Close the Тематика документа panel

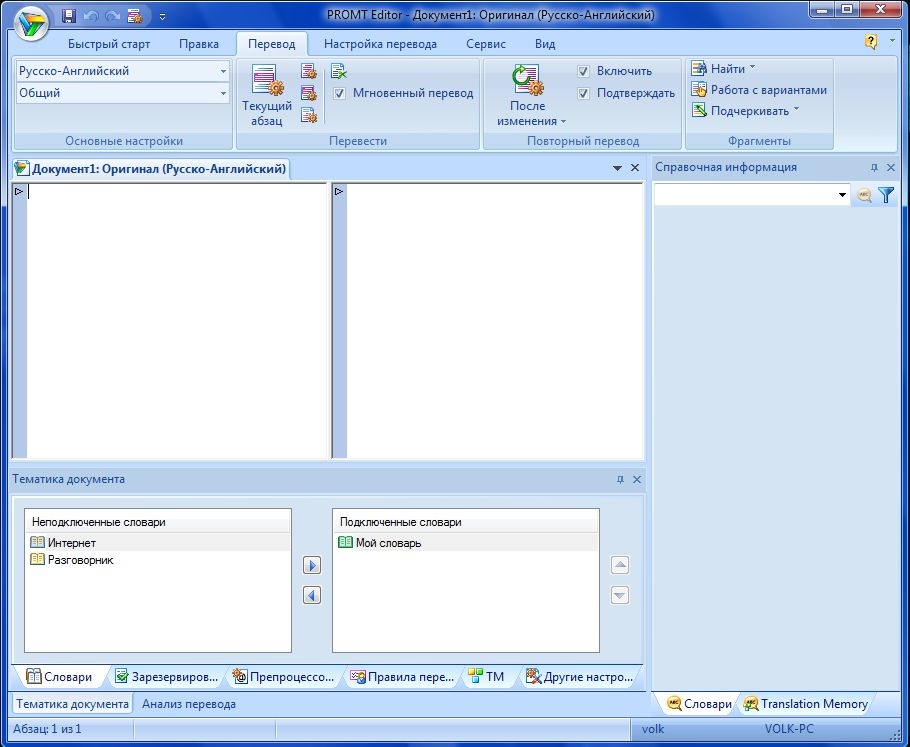[637, 479]
